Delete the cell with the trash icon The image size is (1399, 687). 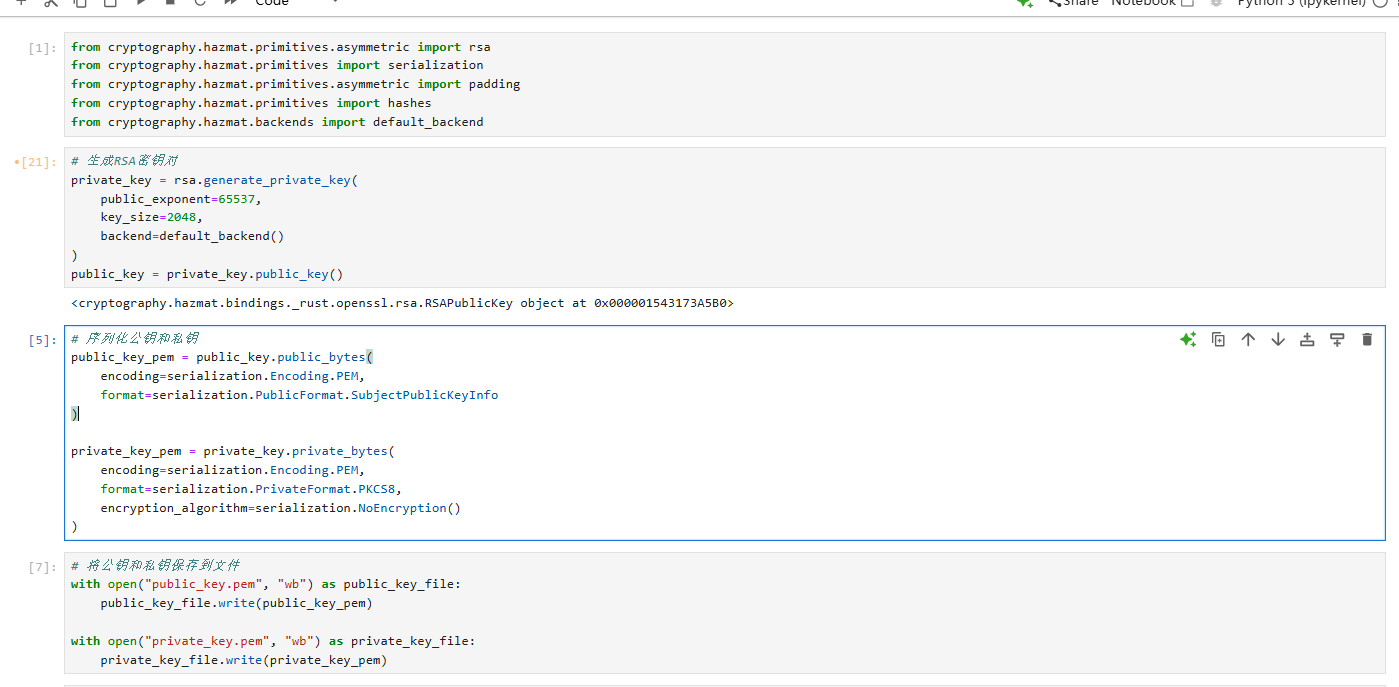(1367, 339)
